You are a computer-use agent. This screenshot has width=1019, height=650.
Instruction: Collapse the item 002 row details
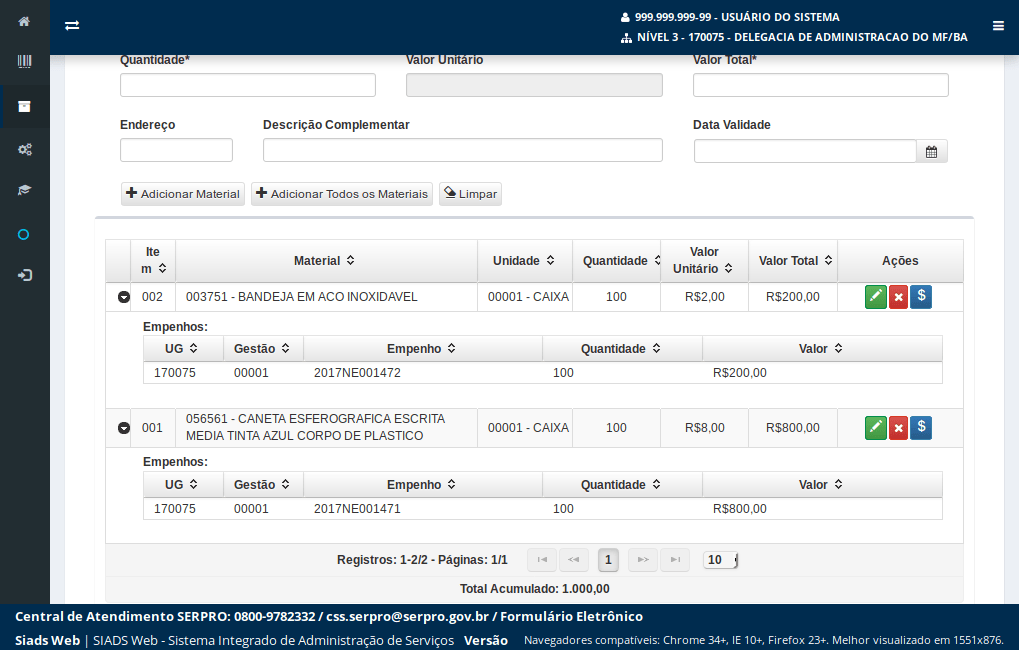pyautogui.click(x=123, y=297)
